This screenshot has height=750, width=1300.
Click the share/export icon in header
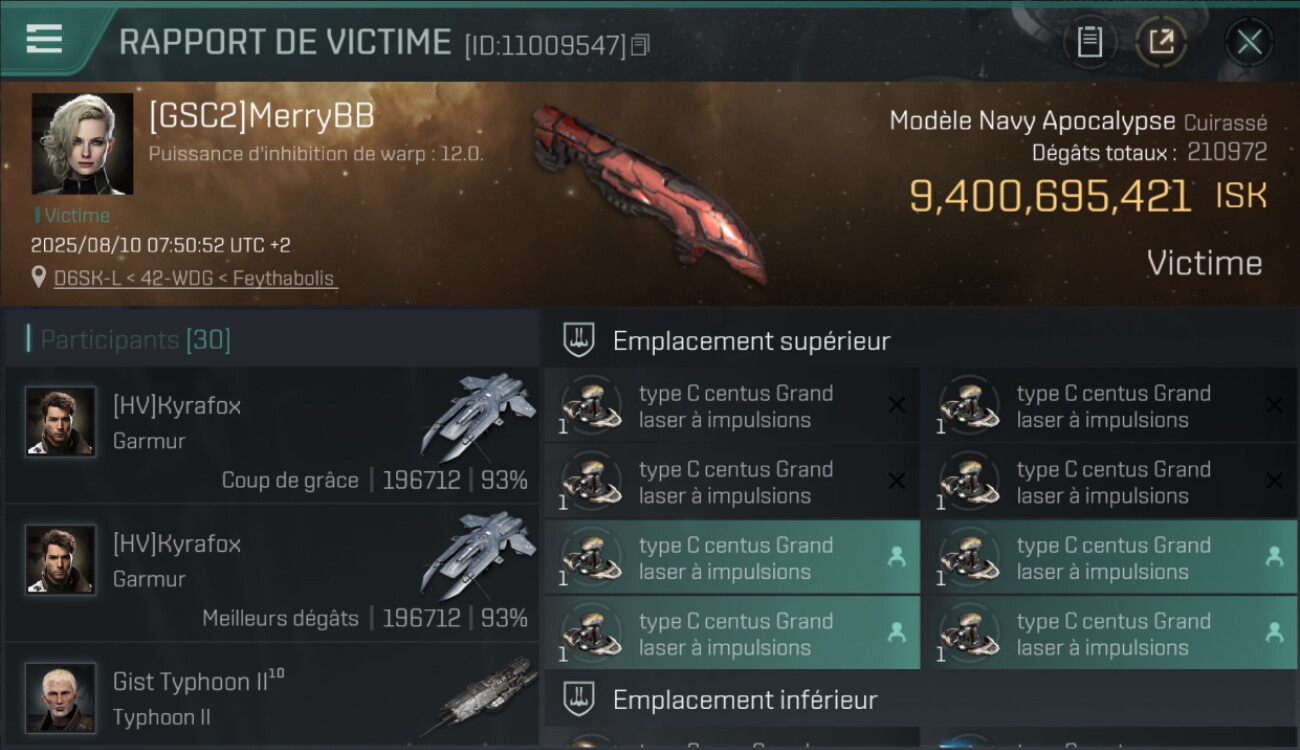pos(1161,42)
